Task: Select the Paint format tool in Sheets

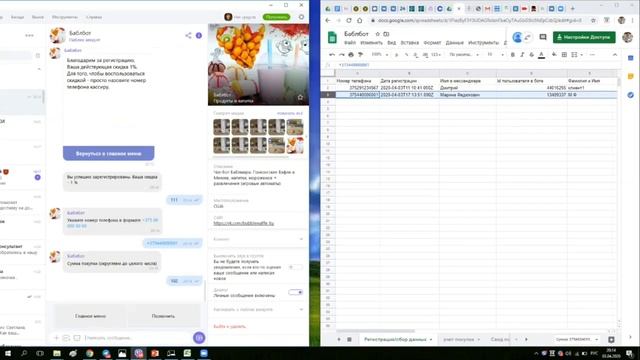Action: pyautogui.click(x=360, y=55)
